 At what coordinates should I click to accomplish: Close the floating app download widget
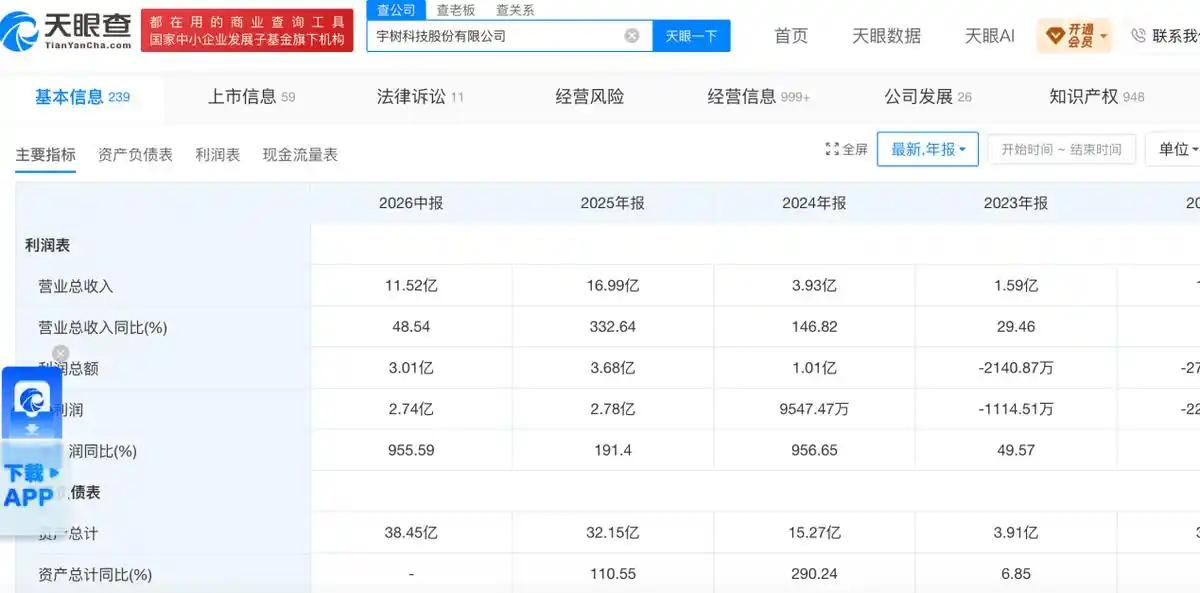[x=61, y=353]
